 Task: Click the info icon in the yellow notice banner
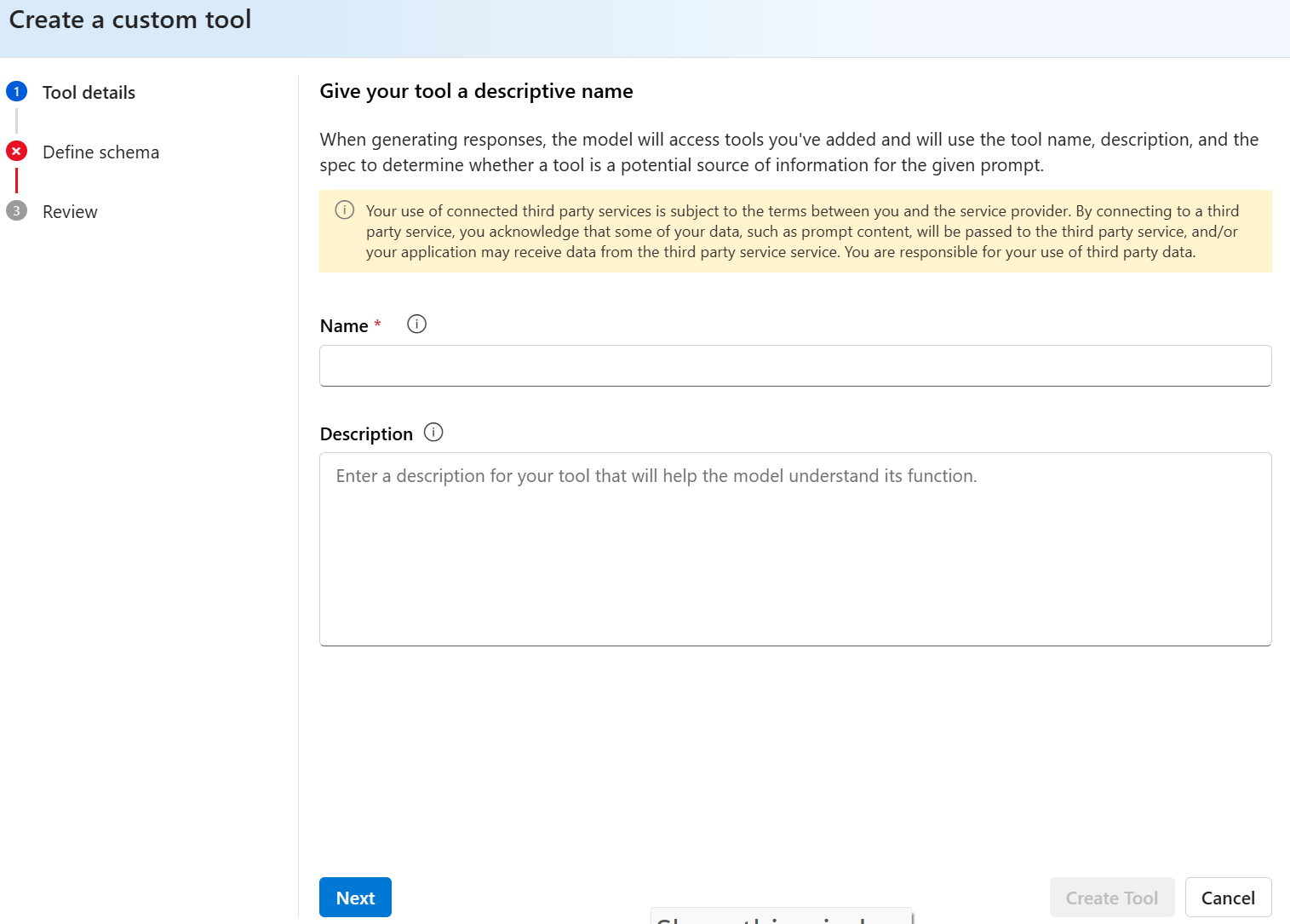point(345,210)
